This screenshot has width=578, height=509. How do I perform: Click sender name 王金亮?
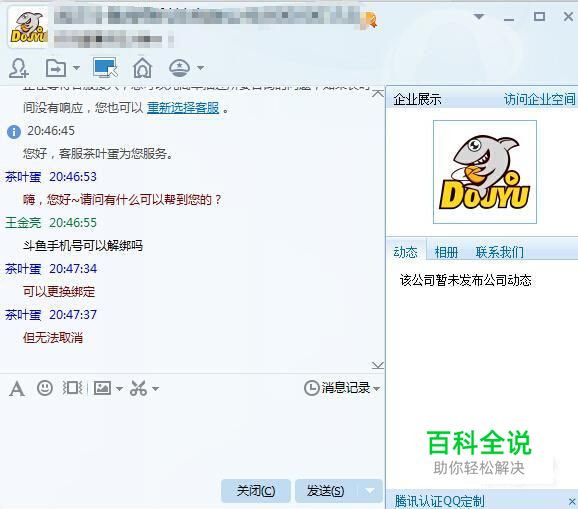click(x=23, y=223)
